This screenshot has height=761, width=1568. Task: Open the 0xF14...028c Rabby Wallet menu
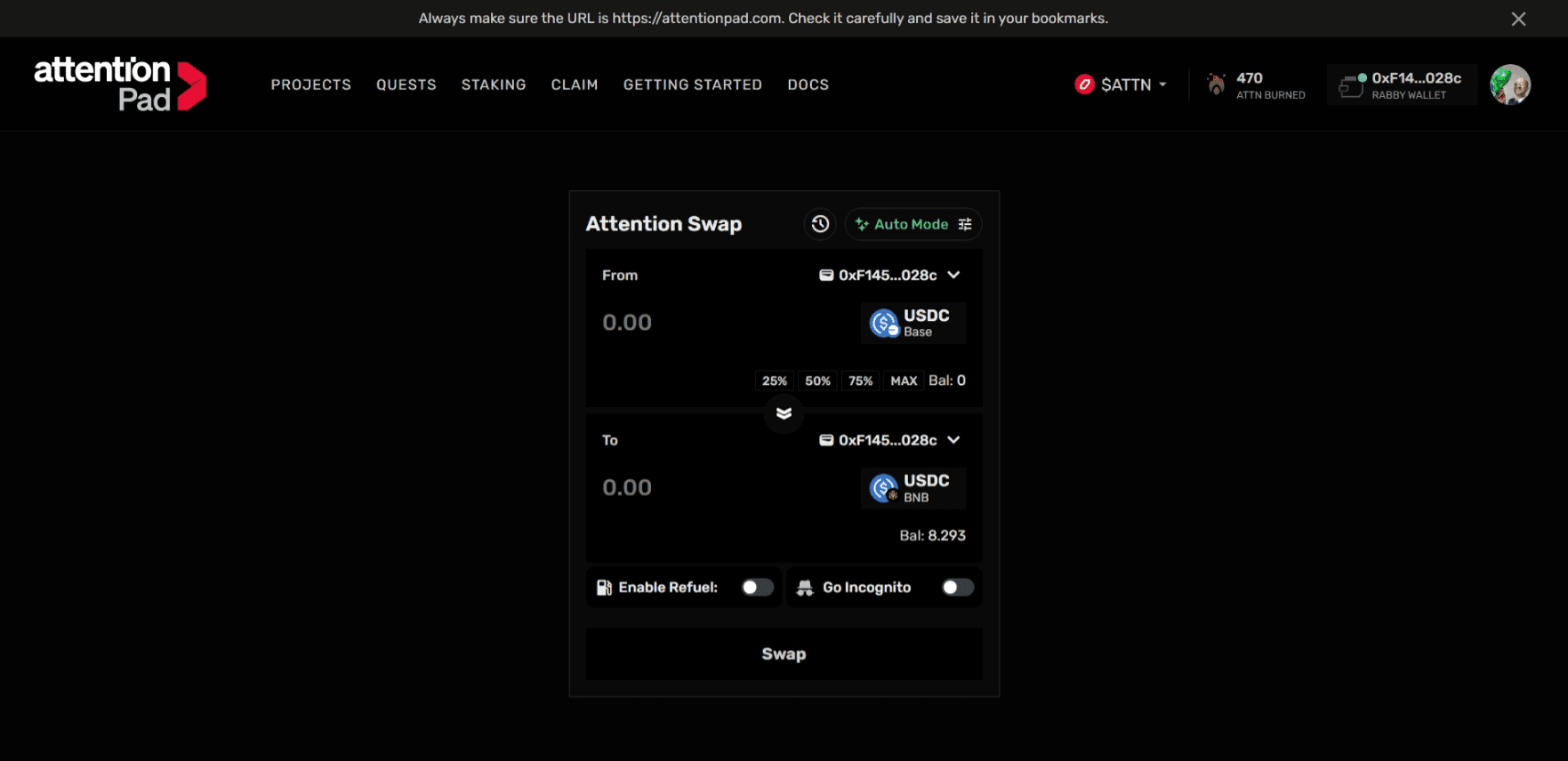point(1402,84)
